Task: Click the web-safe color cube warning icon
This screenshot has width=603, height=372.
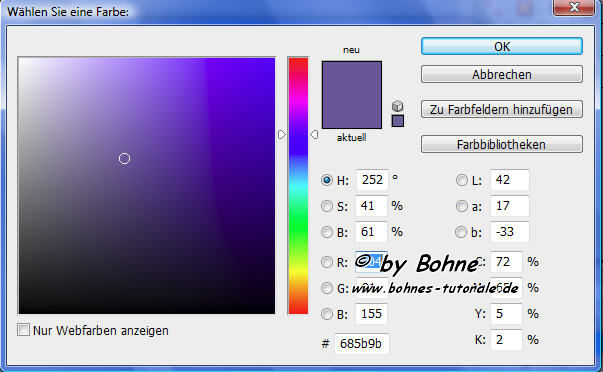Action: [x=398, y=106]
